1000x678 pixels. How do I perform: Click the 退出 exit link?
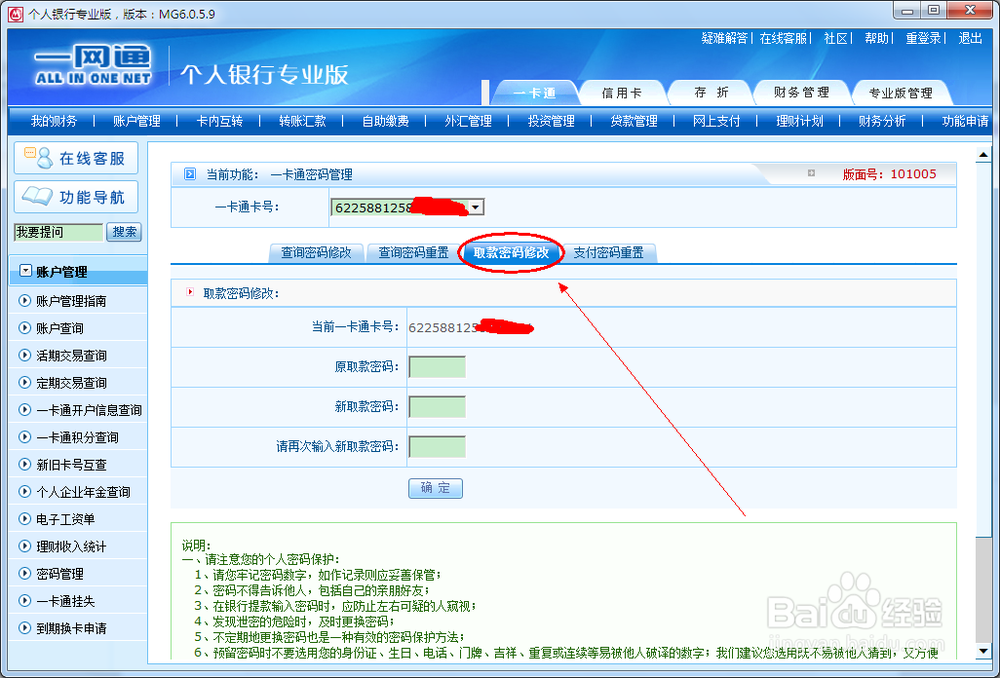[968, 38]
